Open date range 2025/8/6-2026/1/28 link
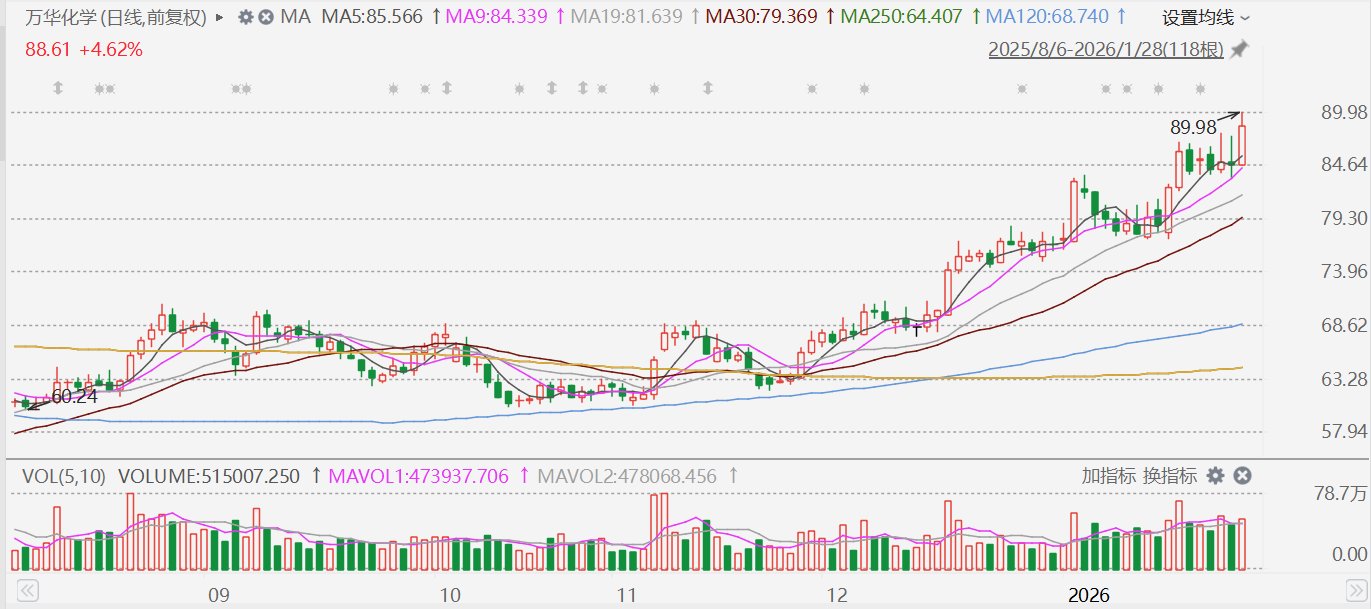This screenshot has height=609, width=1371. pyautogui.click(x=1106, y=49)
